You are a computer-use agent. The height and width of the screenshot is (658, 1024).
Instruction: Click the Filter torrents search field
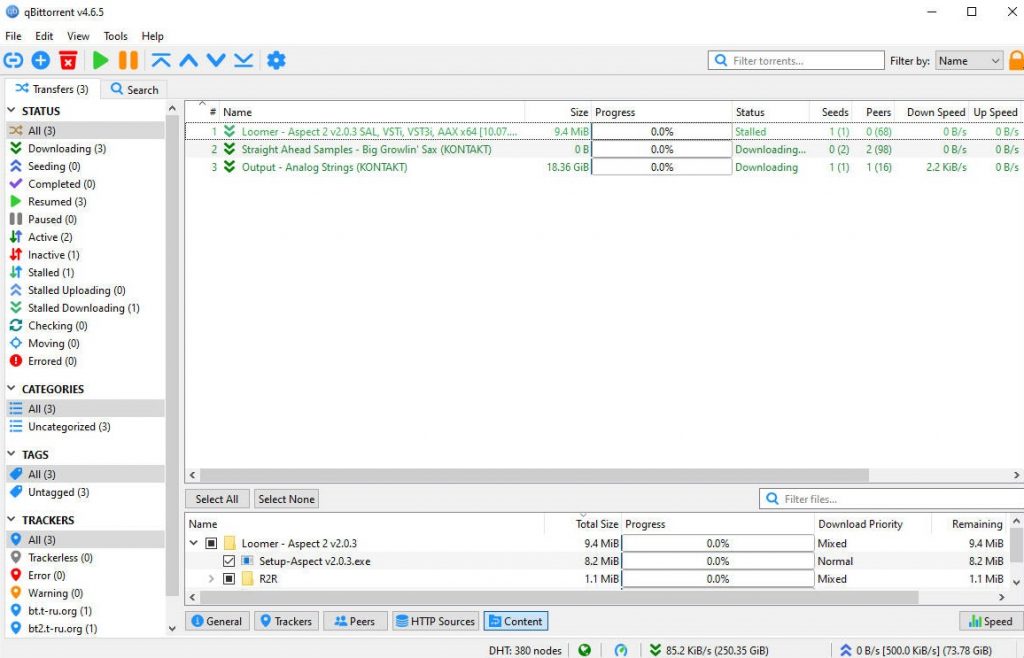(x=795, y=61)
